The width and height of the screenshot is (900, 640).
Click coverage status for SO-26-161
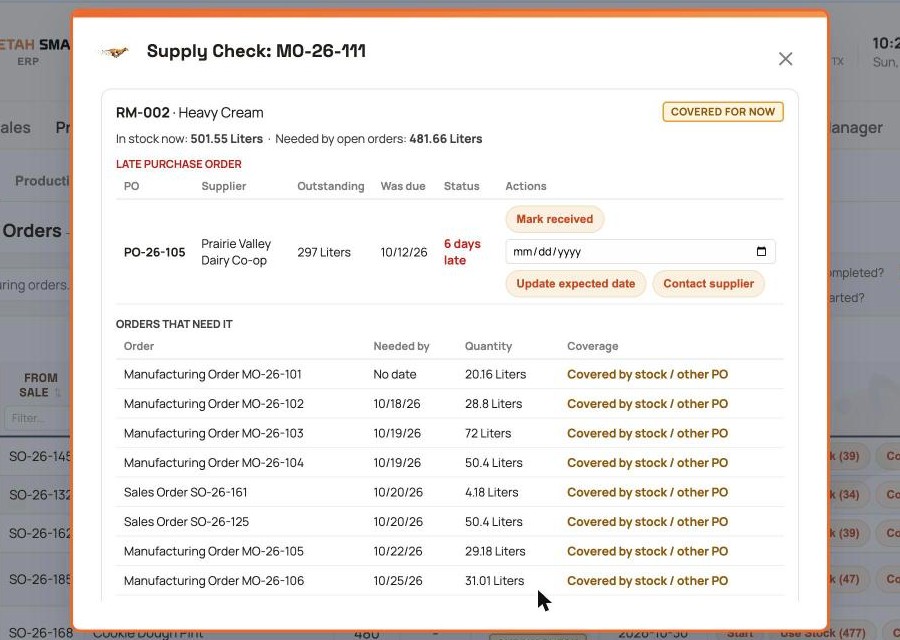647,492
